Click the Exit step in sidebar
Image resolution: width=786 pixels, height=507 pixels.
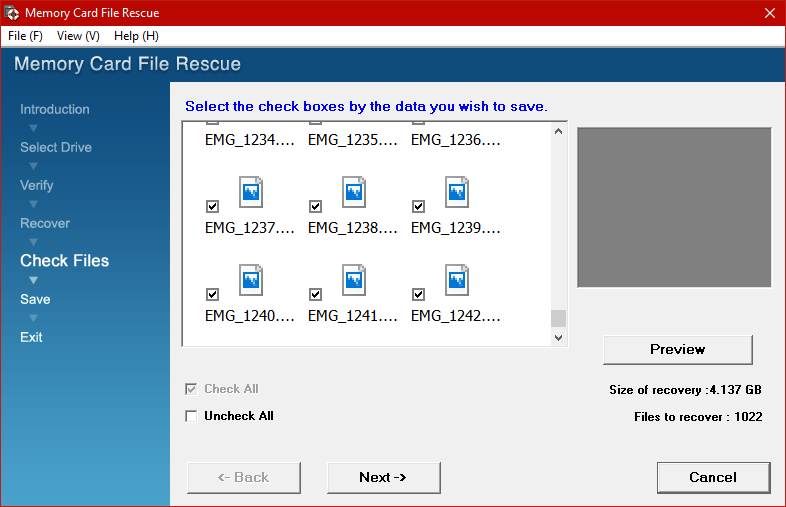pyautogui.click(x=31, y=337)
